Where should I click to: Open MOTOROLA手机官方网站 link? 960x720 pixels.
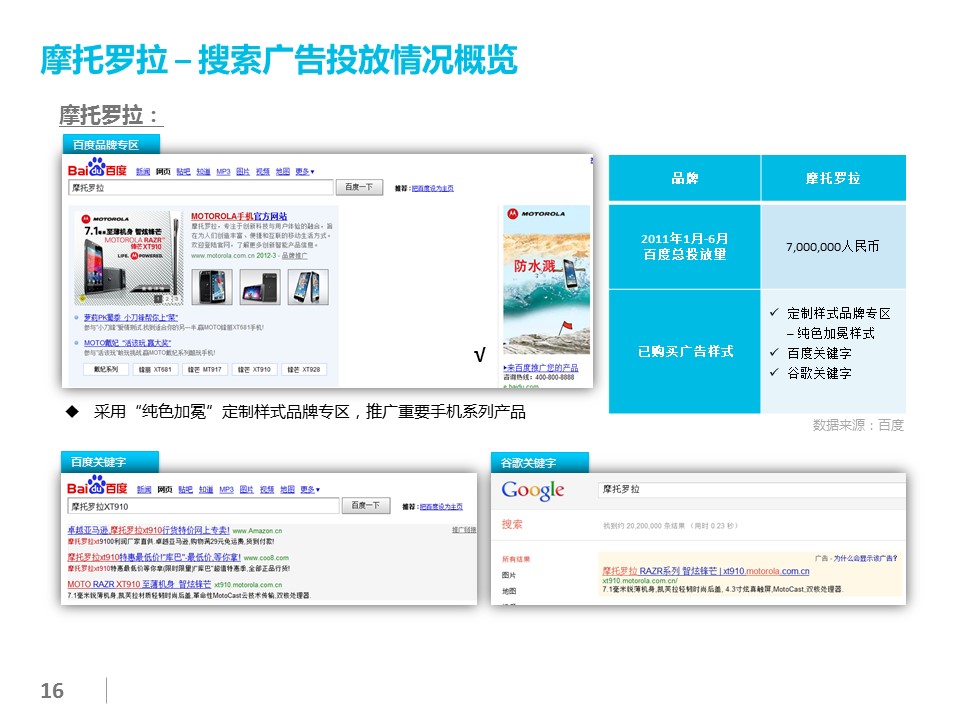pyautogui.click(x=239, y=216)
